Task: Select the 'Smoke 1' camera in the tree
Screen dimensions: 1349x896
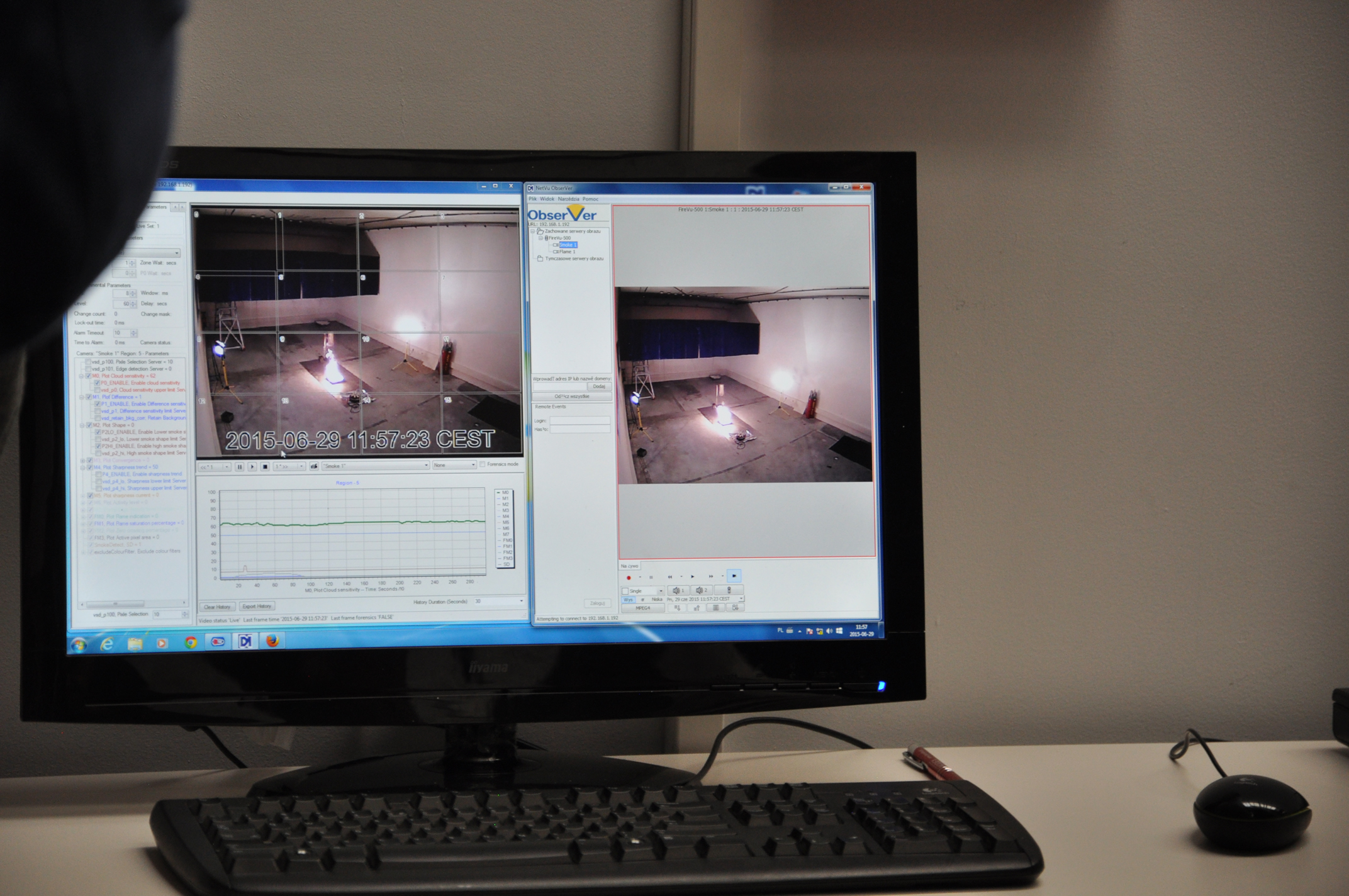Action: click(x=568, y=245)
